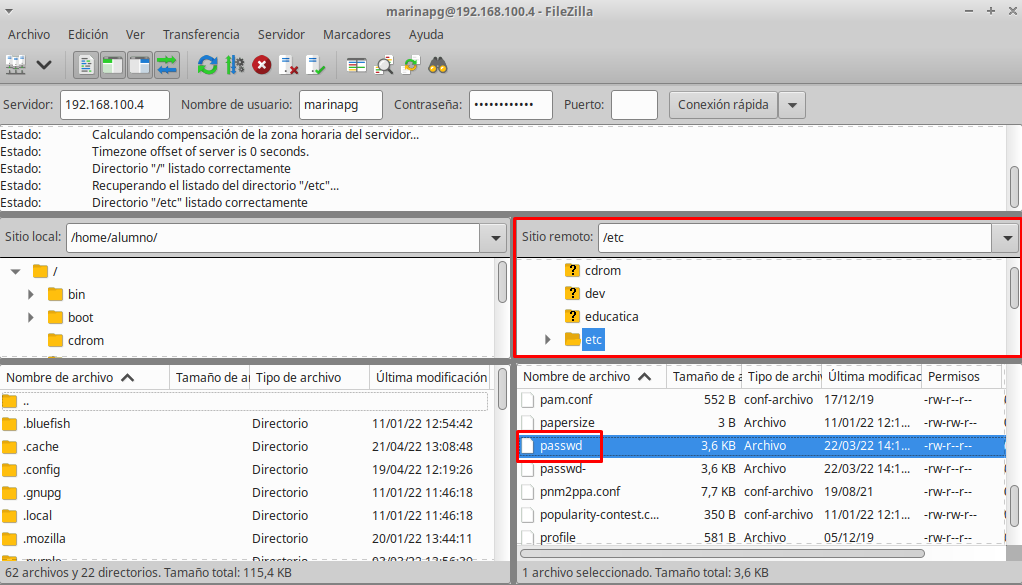Click the Puerto input field
The height and width of the screenshot is (585, 1022).
coord(634,105)
